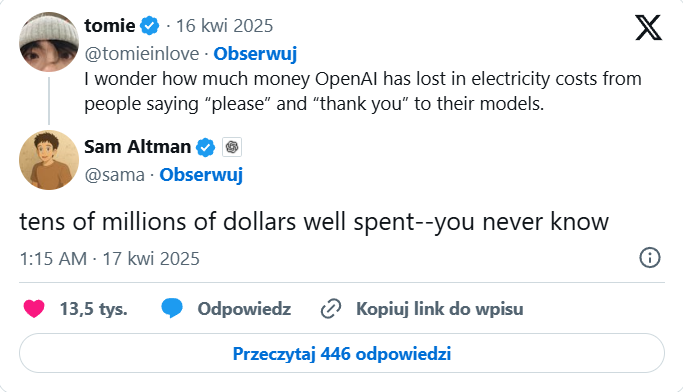Click the blue reply speech bubble icon

[x=172, y=308]
